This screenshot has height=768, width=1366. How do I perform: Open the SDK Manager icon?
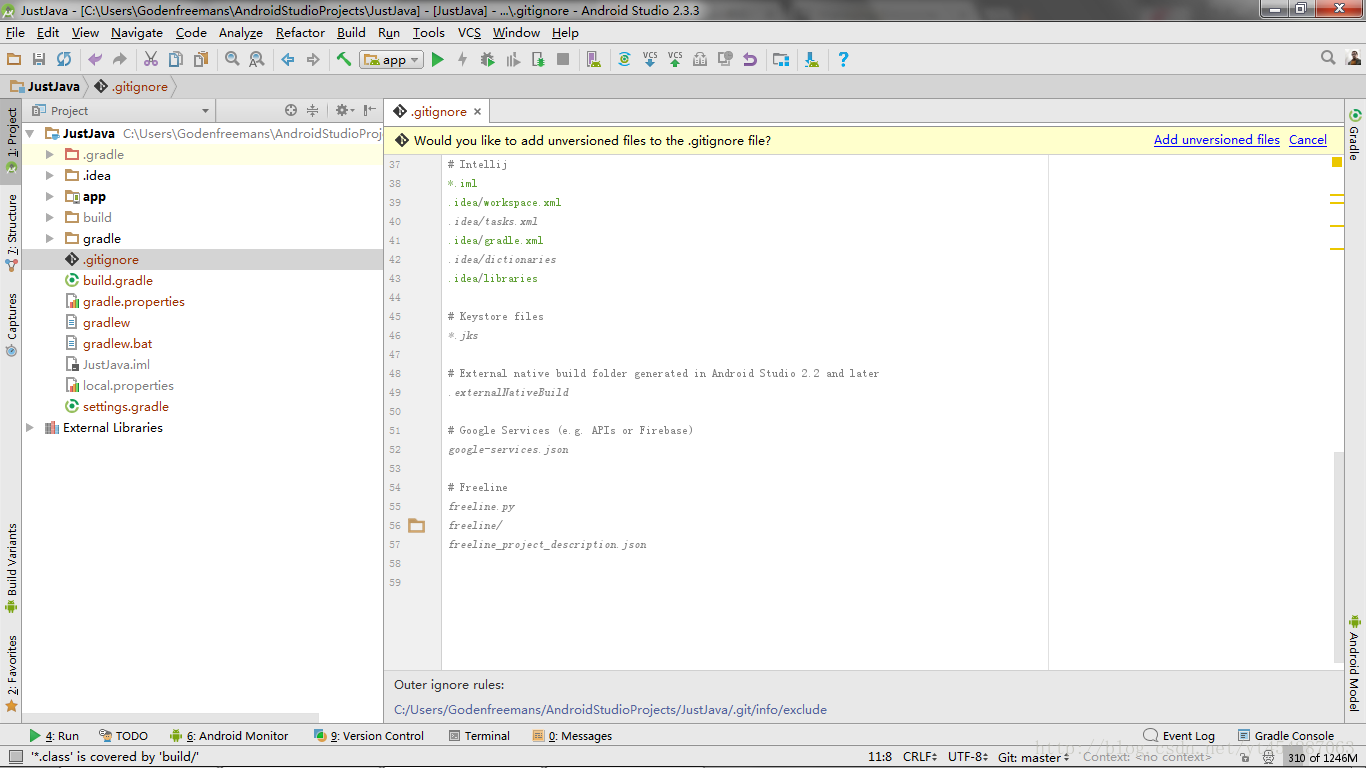pyautogui.click(x=811, y=60)
